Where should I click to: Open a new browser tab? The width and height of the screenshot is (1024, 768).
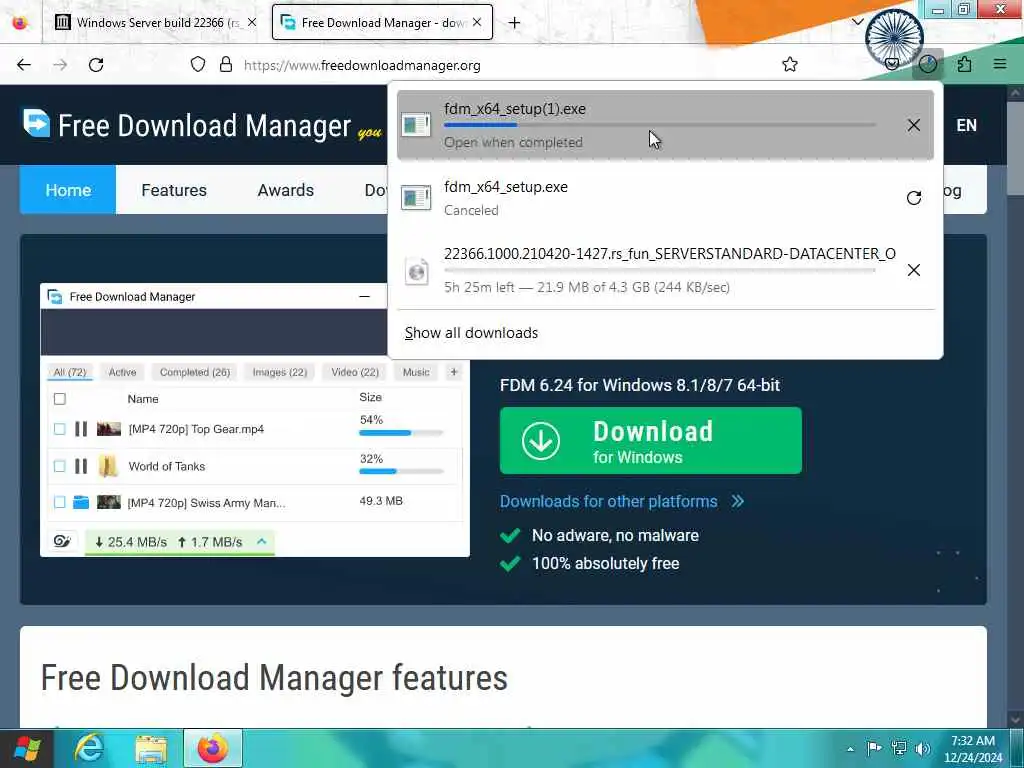click(x=515, y=22)
